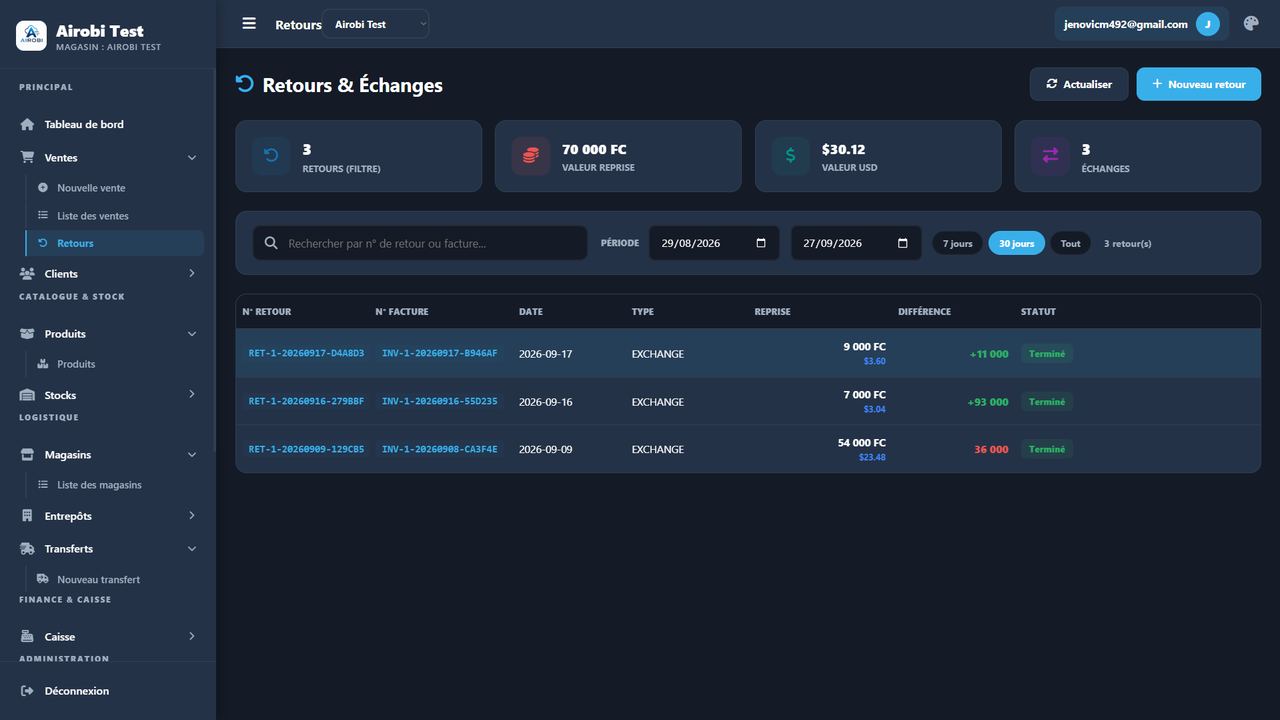Click the dollar sign Valeur USD icon
Image resolution: width=1280 pixels, height=720 pixels.
[x=791, y=156]
